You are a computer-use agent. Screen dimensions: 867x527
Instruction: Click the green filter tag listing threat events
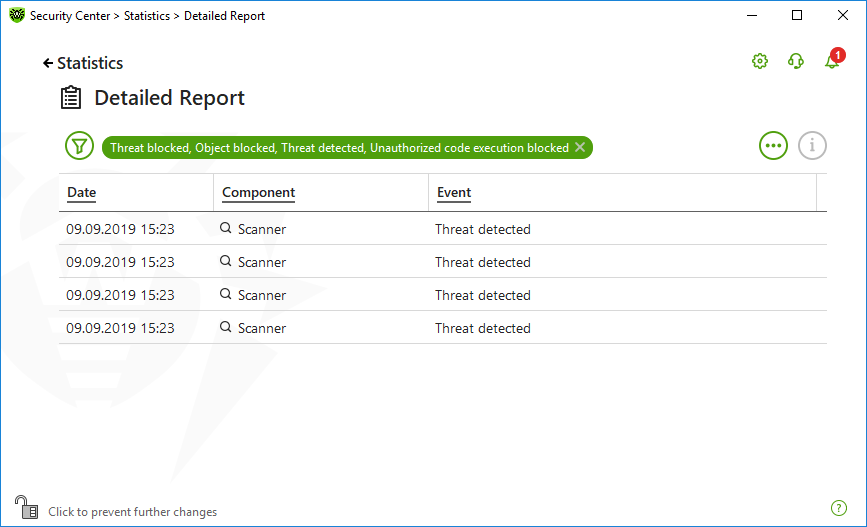tap(347, 148)
